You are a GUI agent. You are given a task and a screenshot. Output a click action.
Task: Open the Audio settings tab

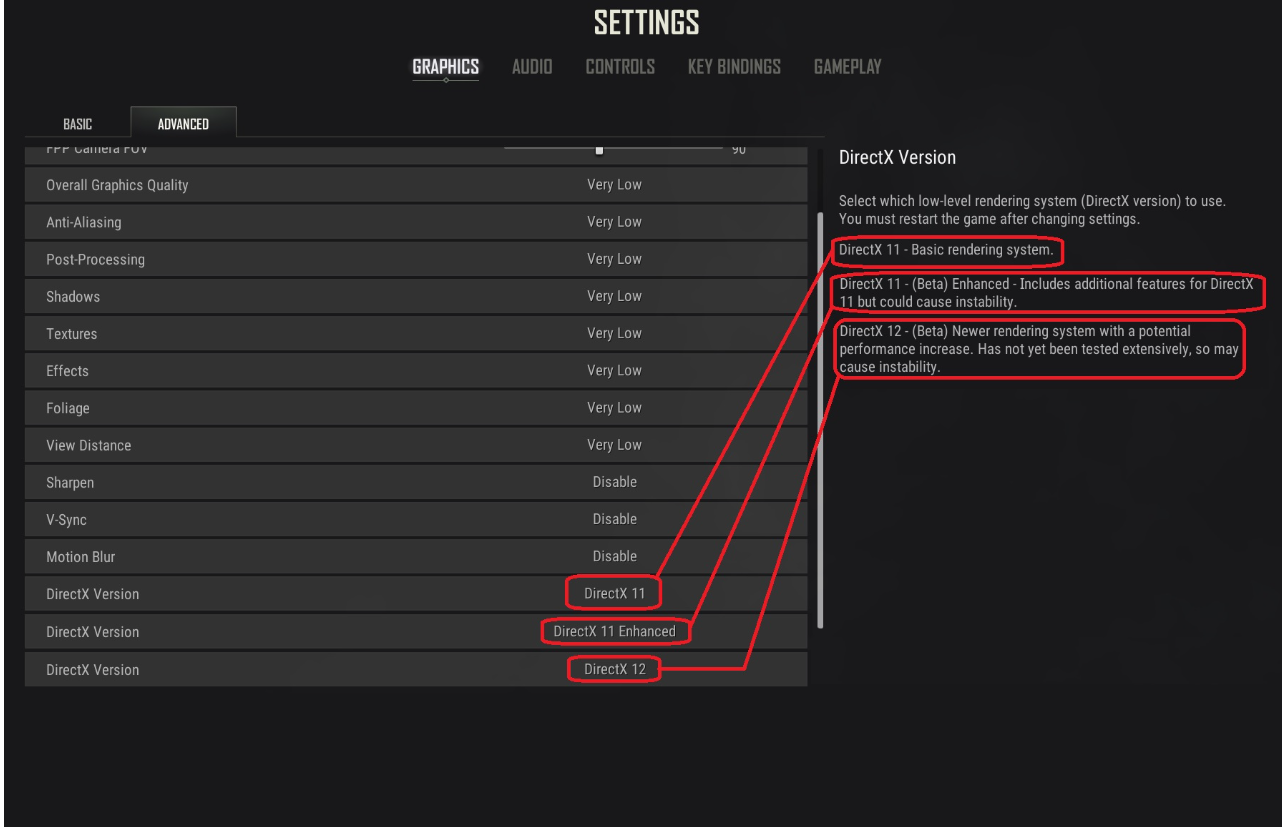click(533, 68)
